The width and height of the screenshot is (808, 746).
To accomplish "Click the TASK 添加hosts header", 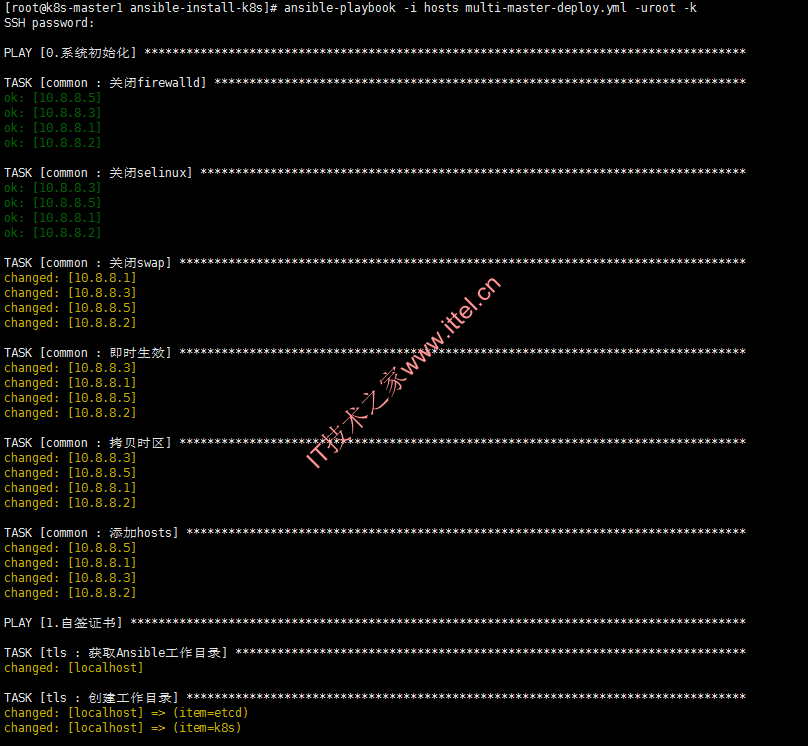I will [x=375, y=533].
